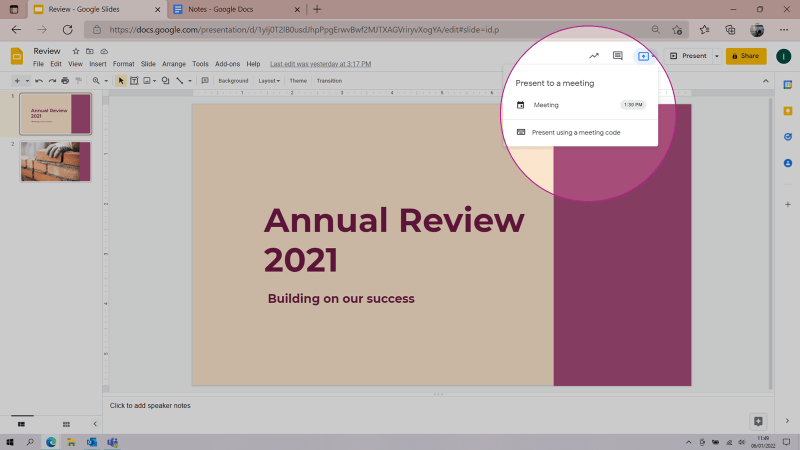
Task: Open Contacts in the side panel
Action: (788, 163)
